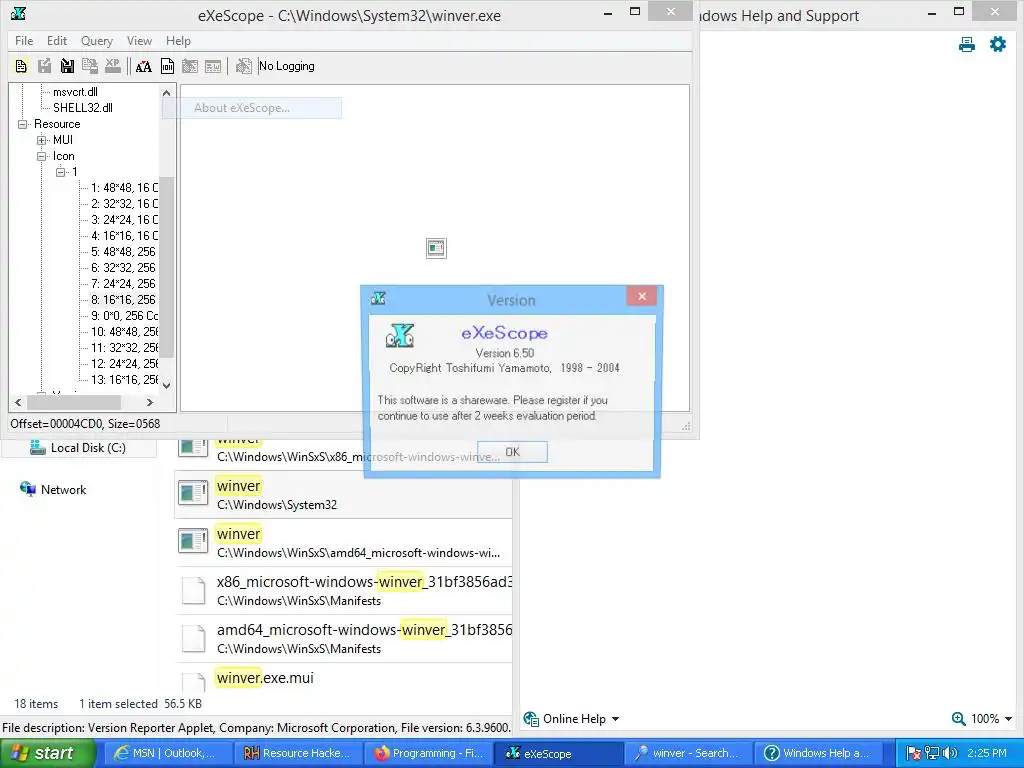
Task: Click the eXeScope title bar app icon
Action: coord(18,13)
